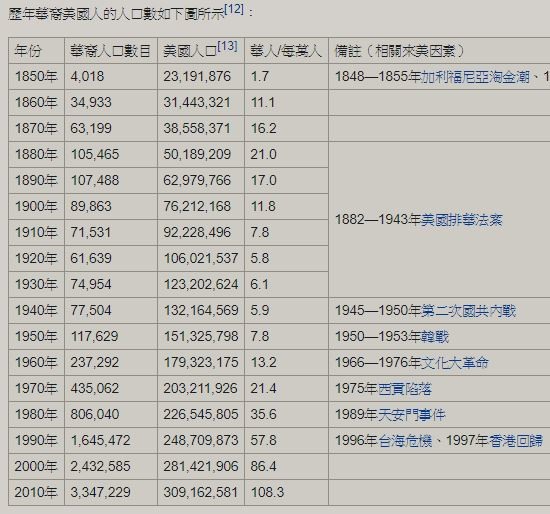
Task: Select the 1940年 year cell
Action: (36, 310)
